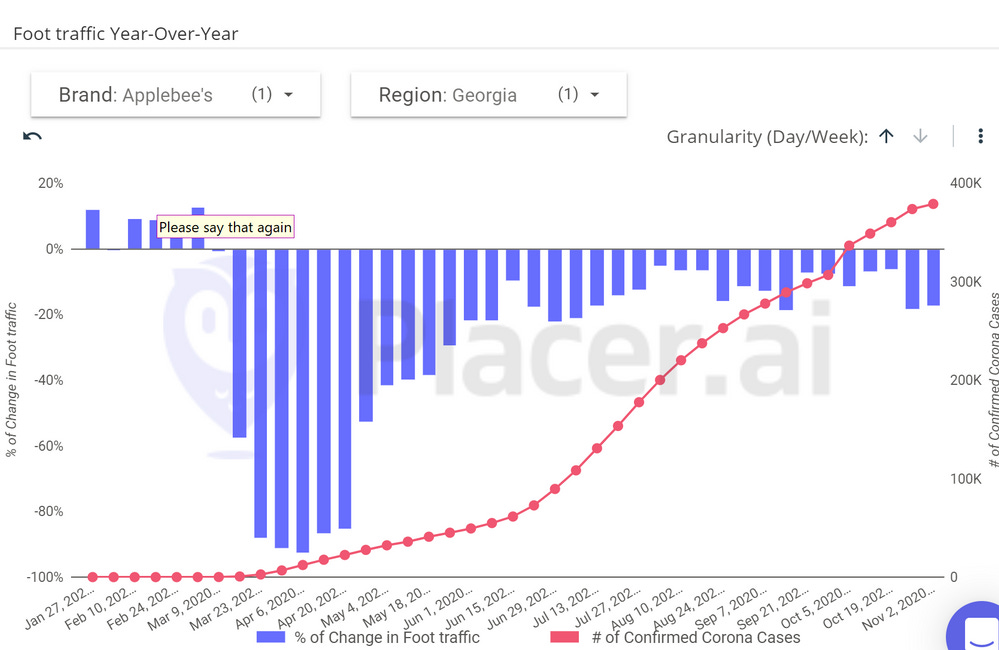
Task: Click the -100% left axis label
Action: tap(45, 577)
